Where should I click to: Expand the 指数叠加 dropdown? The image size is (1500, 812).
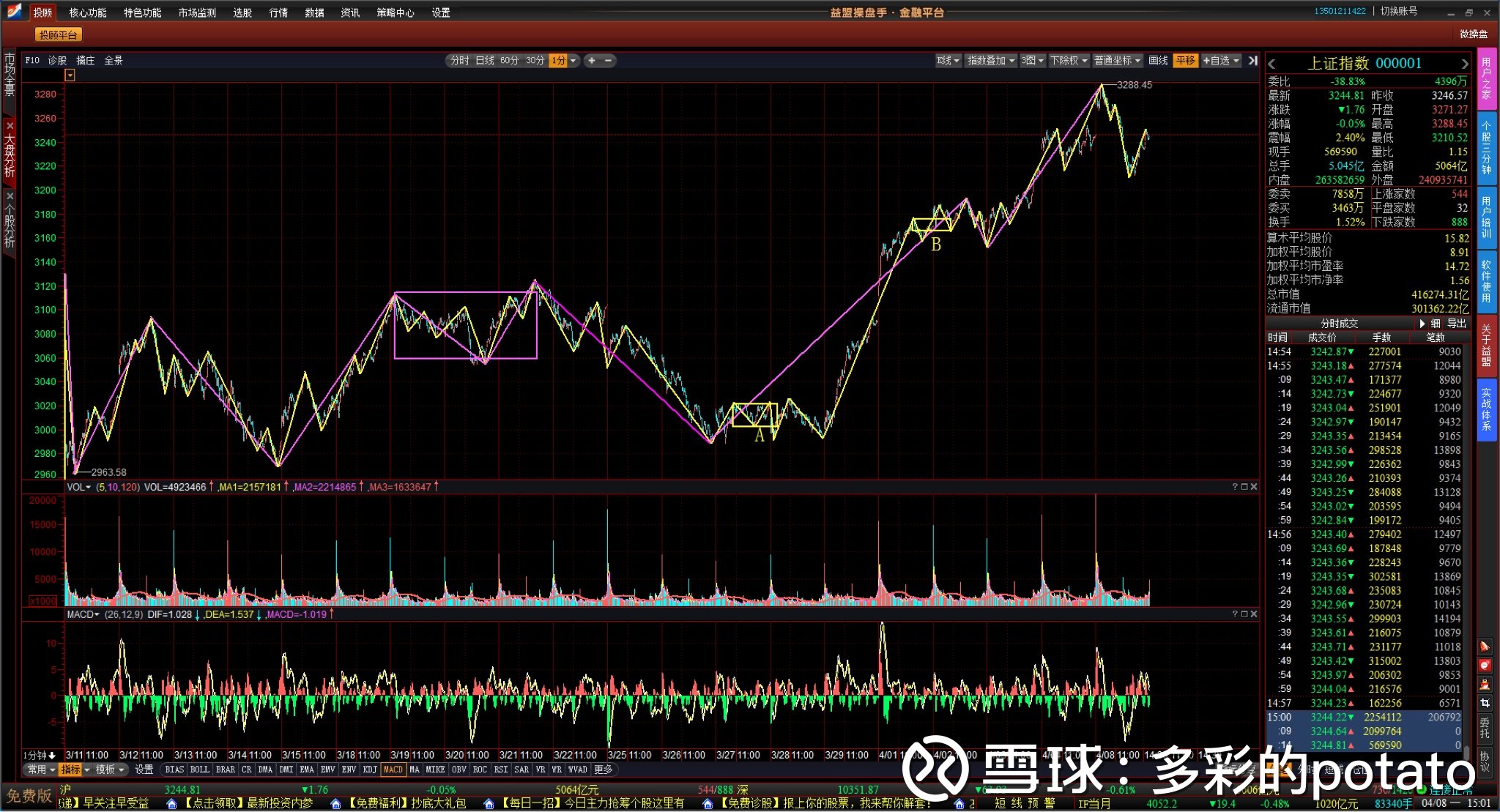(990, 61)
